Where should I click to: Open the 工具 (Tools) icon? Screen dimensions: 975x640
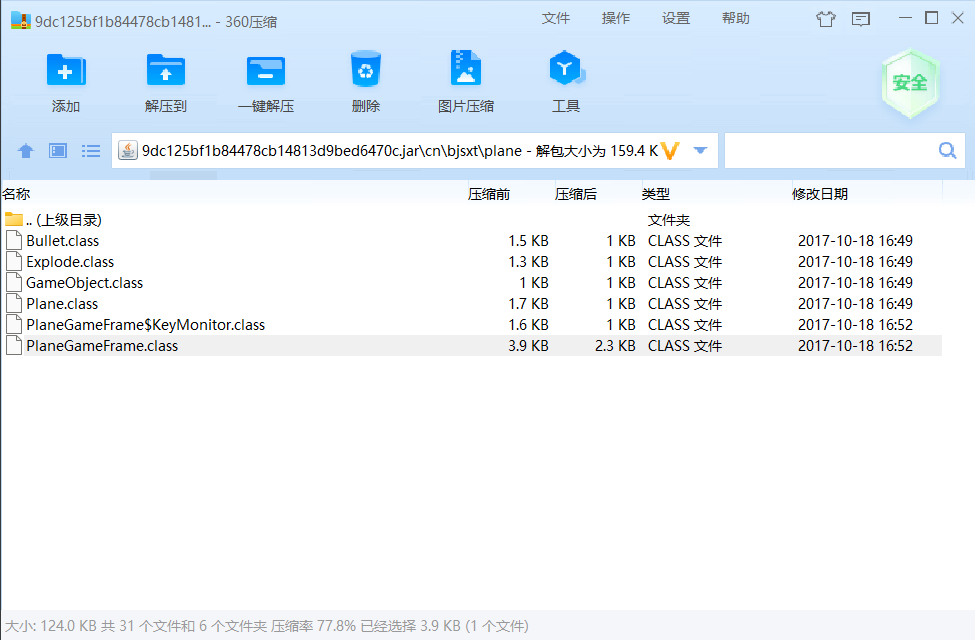click(x=566, y=68)
